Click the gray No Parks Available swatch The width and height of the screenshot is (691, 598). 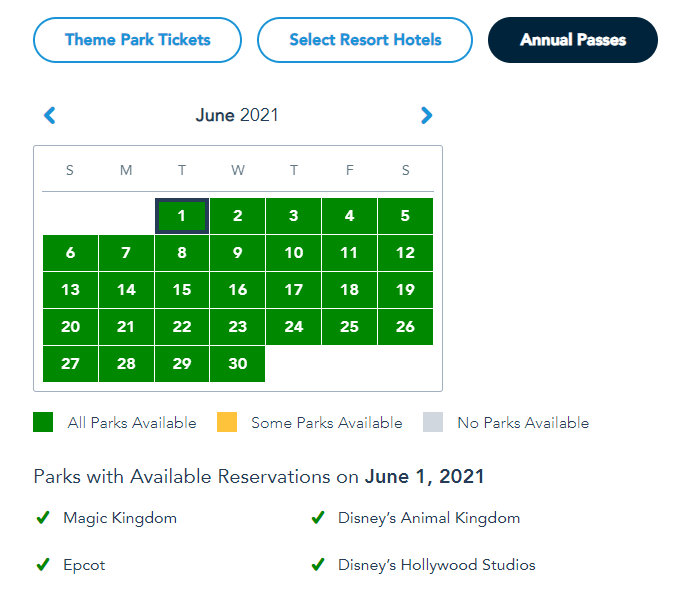433,422
